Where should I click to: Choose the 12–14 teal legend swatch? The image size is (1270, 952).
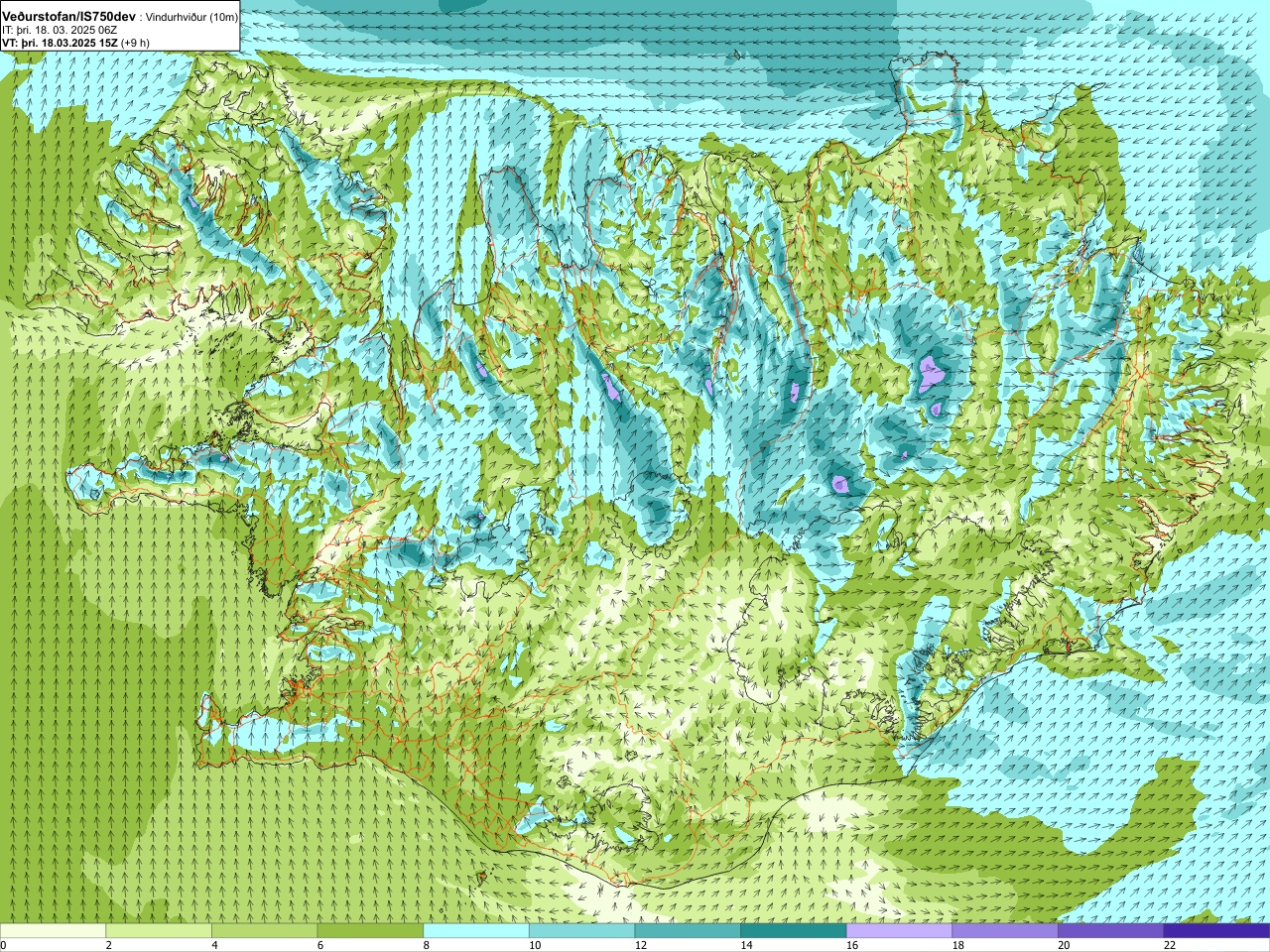(688, 931)
